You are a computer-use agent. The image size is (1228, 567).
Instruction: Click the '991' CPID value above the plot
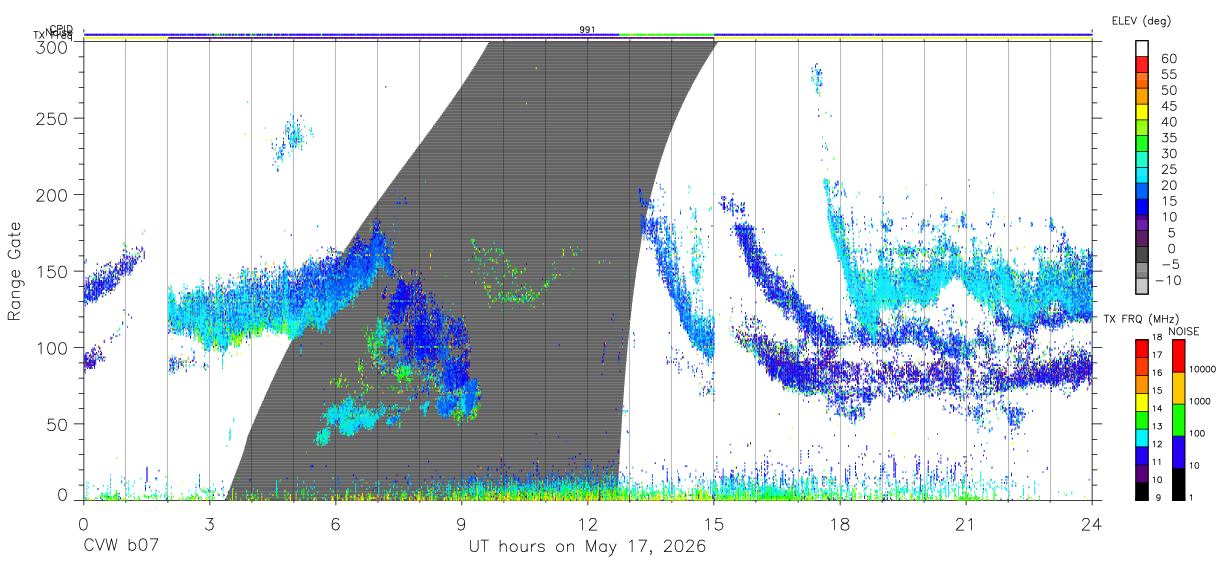pyautogui.click(x=587, y=29)
